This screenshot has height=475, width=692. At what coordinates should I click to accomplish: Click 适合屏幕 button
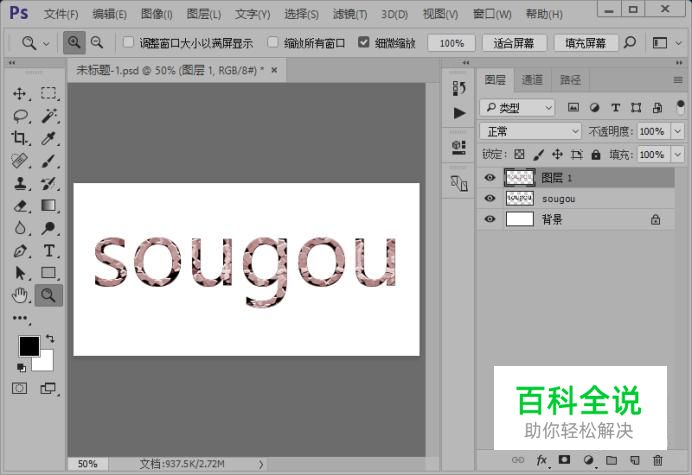click(x=514, y=43)
